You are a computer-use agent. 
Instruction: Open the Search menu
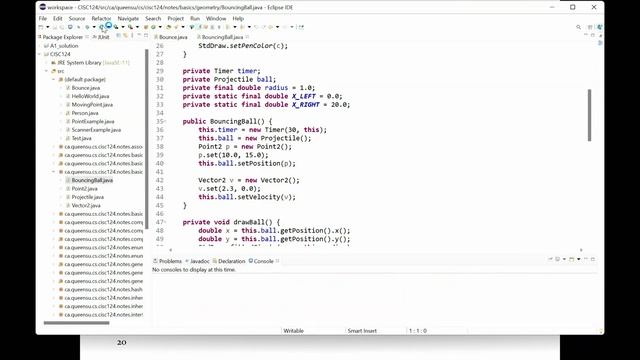pos(153,18)
